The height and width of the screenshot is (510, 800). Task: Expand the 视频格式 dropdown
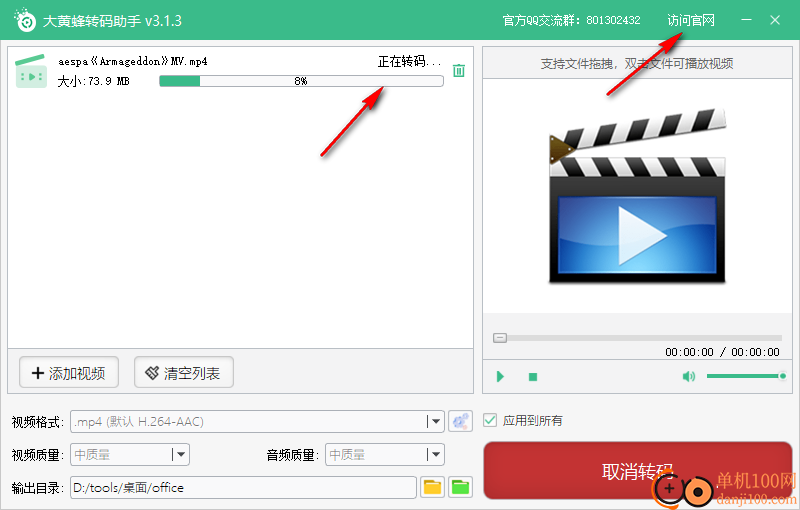click(434, 421)
